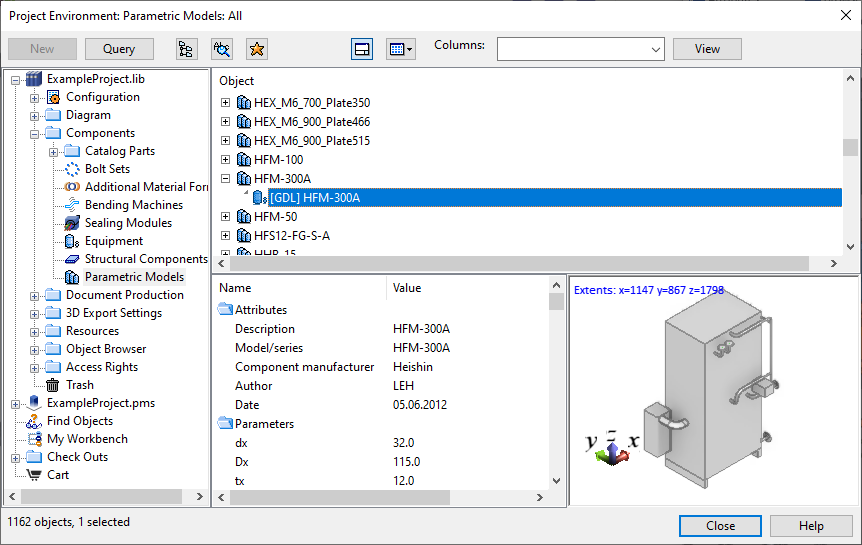Image resolution: width=862 pixels, height=545 pixels.
Task: Expand the HFM-100 object node
Action: [225, 160]
